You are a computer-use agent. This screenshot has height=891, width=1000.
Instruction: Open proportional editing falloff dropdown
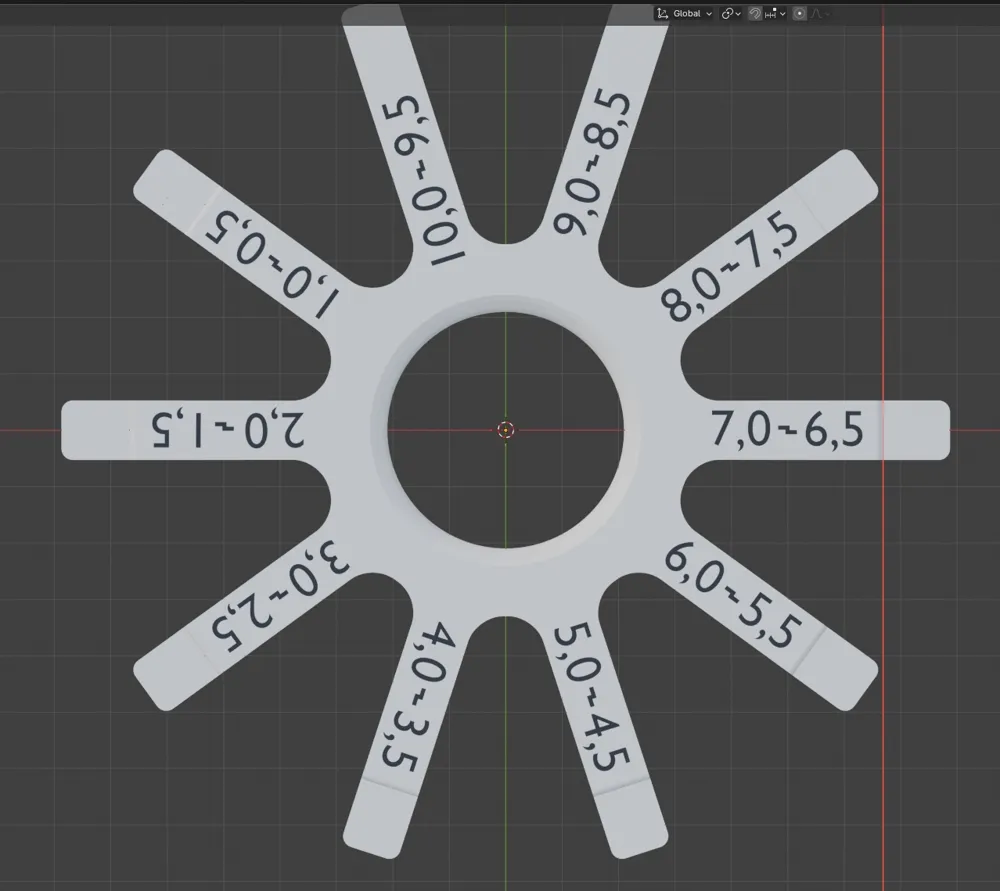tap(820, 13)
